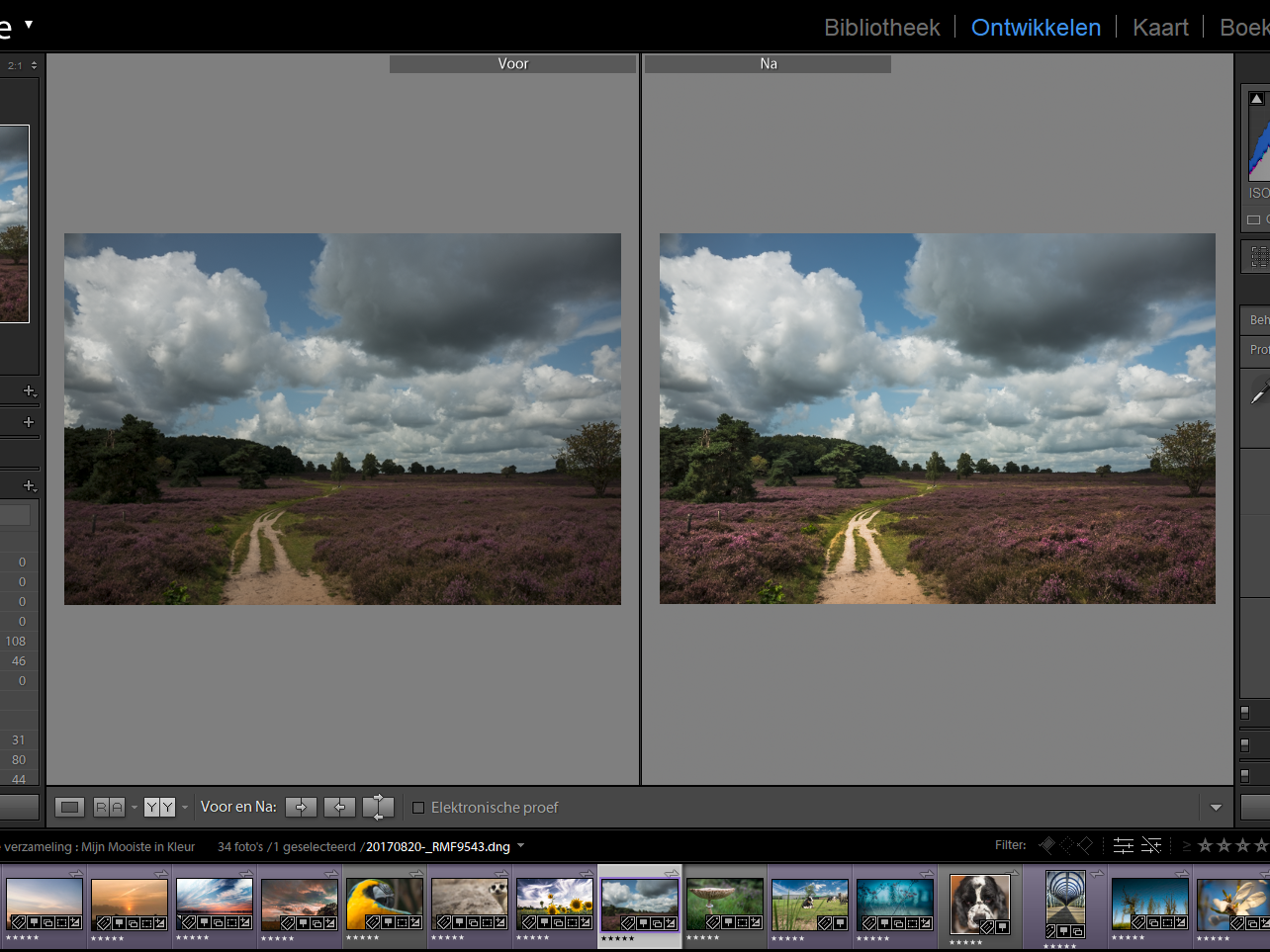Image resolution: width=1270 pixels, height=952 pixels.
Task: Open filename 20170820-_RMF9543.dng dropdown
Action: tap(521, 846)
